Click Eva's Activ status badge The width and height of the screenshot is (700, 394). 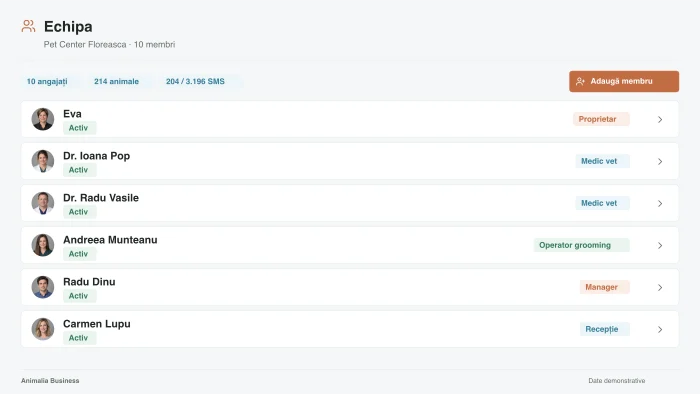click(x=79, y=128)
